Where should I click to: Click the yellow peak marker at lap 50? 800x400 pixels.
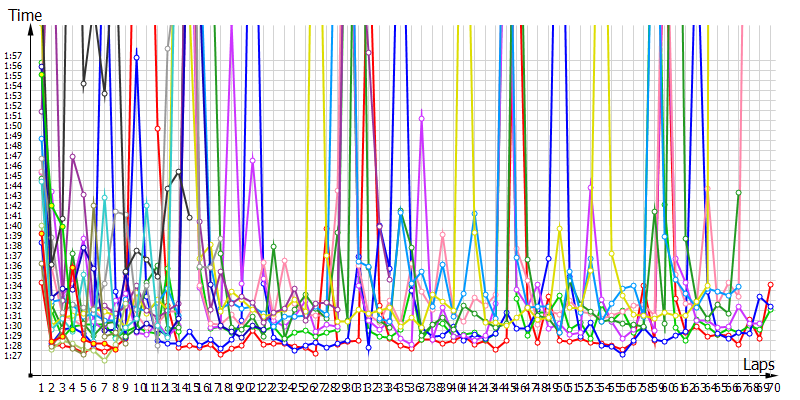559,228
